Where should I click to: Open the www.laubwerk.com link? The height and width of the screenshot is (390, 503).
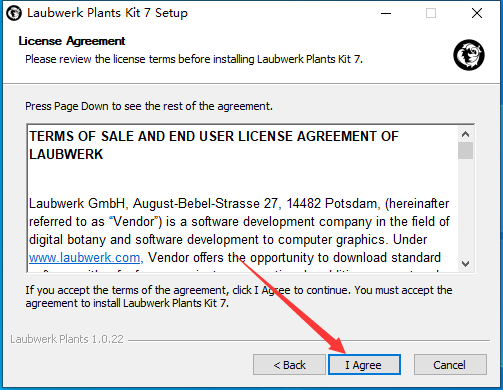84,258
